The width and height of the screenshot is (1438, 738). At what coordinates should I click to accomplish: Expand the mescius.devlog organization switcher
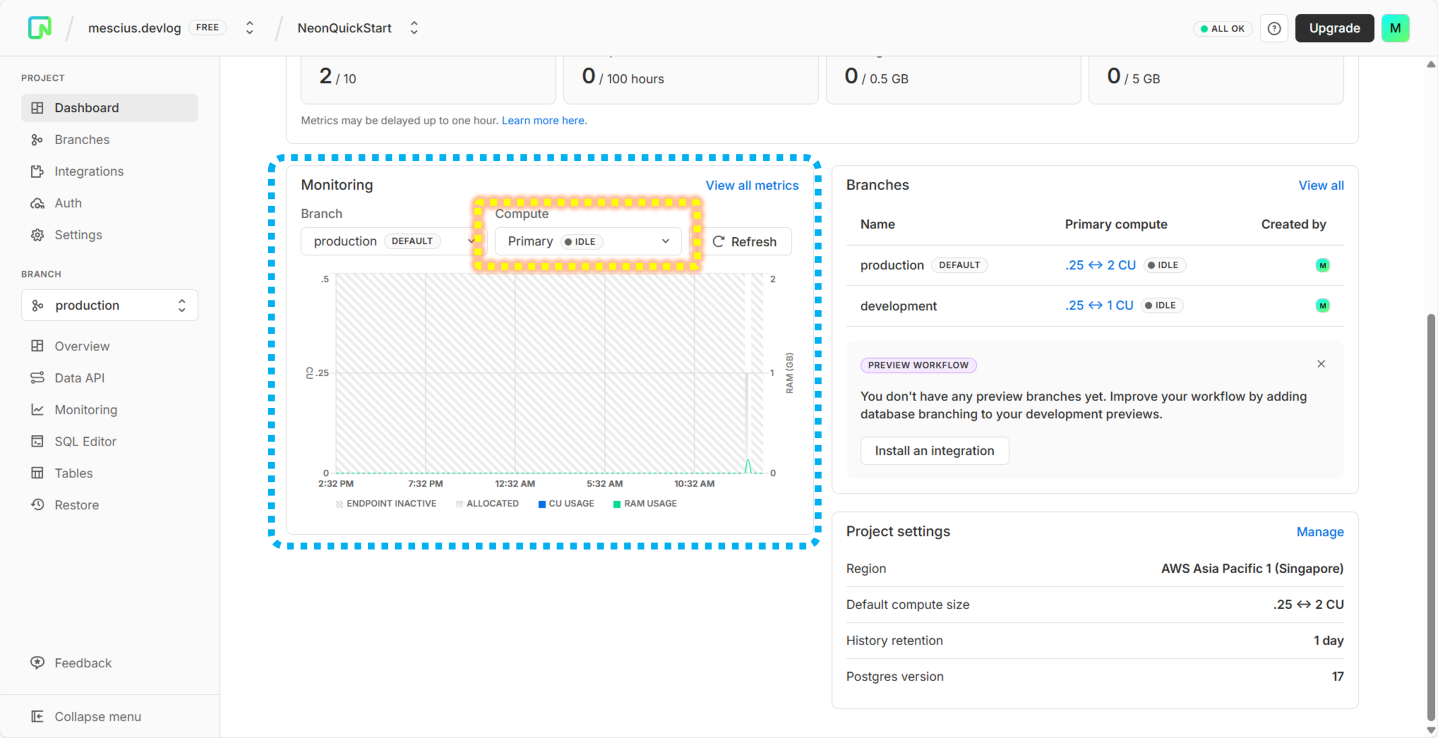pos(250,28)
